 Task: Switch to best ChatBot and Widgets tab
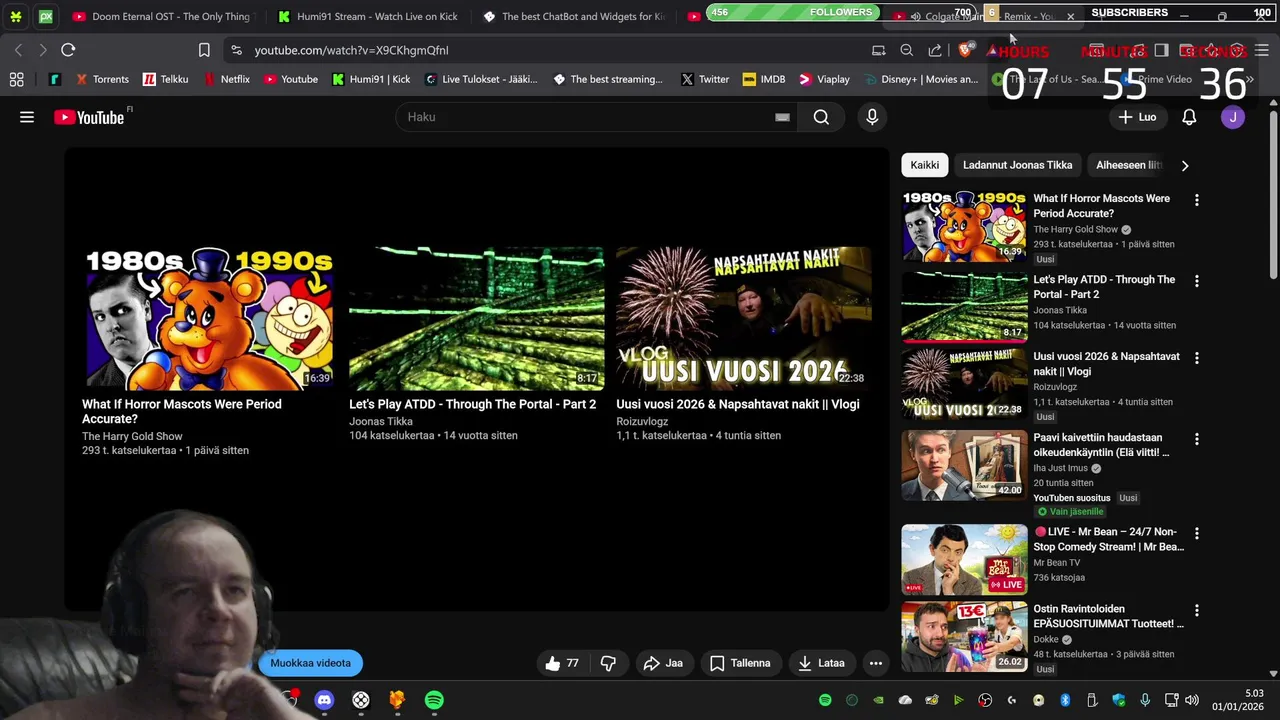[573, 16]
